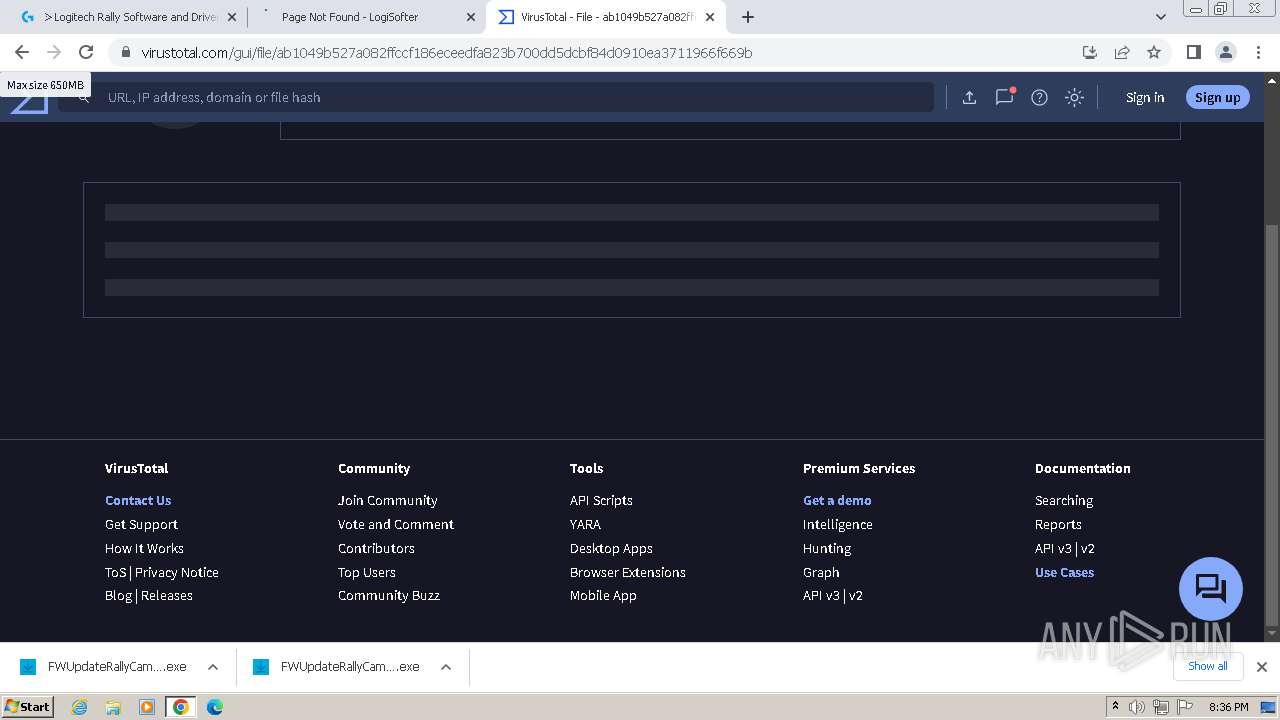The height and width of the screenshot is (720, 1280).
Task: Toggle the light/dark theme icon
Action: pos(1074,97)
